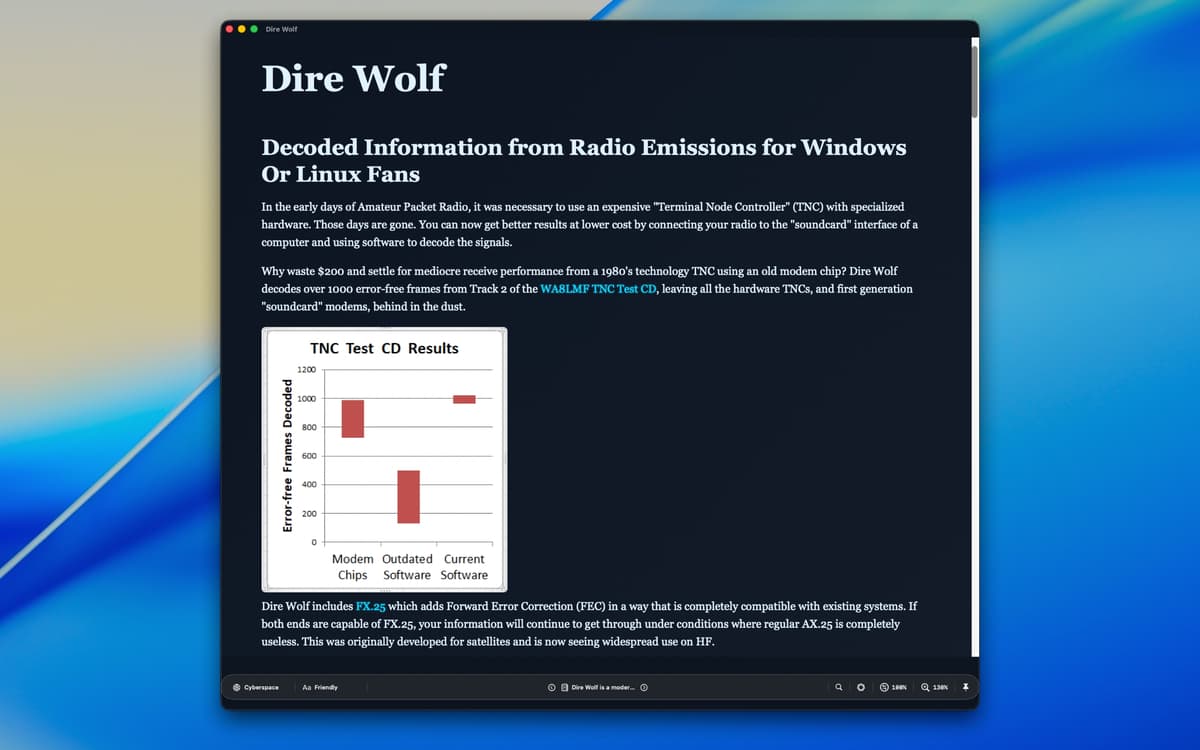Open search with the magnifier icon
This screenshot has width=1200, height=750.
pos(839,688)
